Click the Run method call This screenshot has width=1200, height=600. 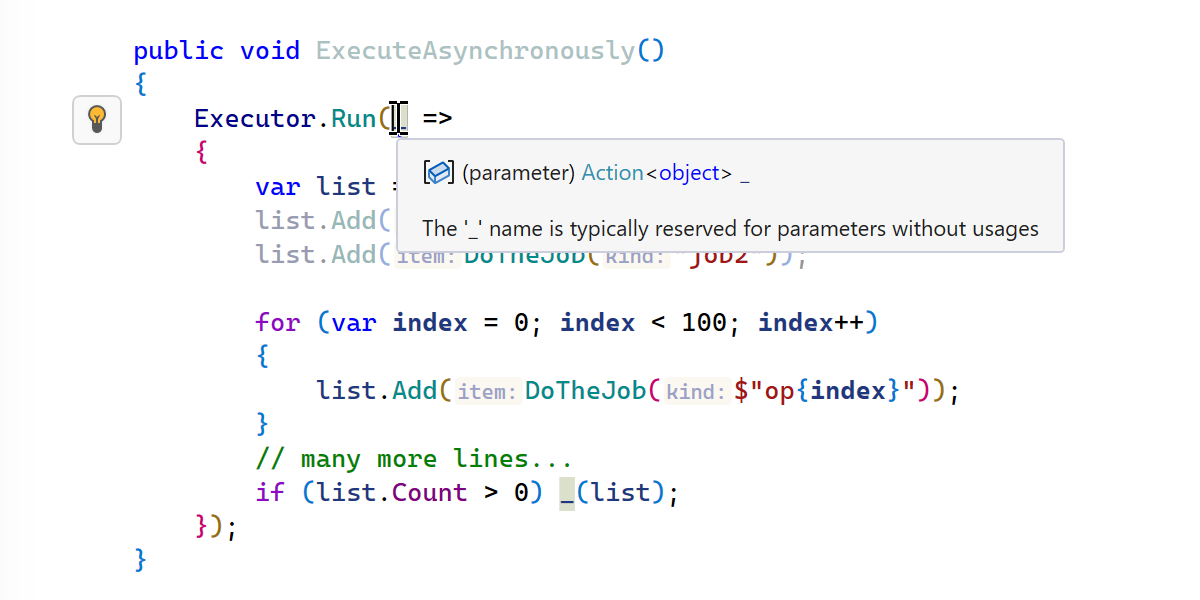tap(353, 119)
